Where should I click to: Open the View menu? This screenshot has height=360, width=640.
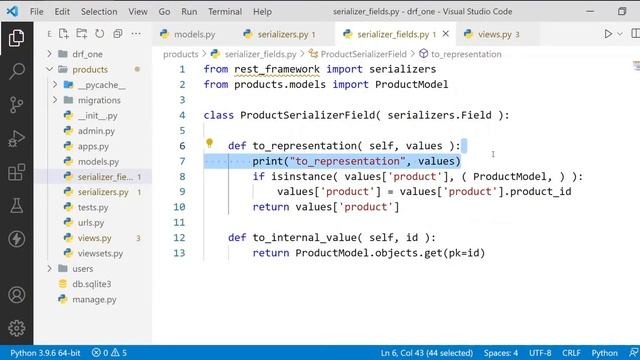click(x=138, y=11)
